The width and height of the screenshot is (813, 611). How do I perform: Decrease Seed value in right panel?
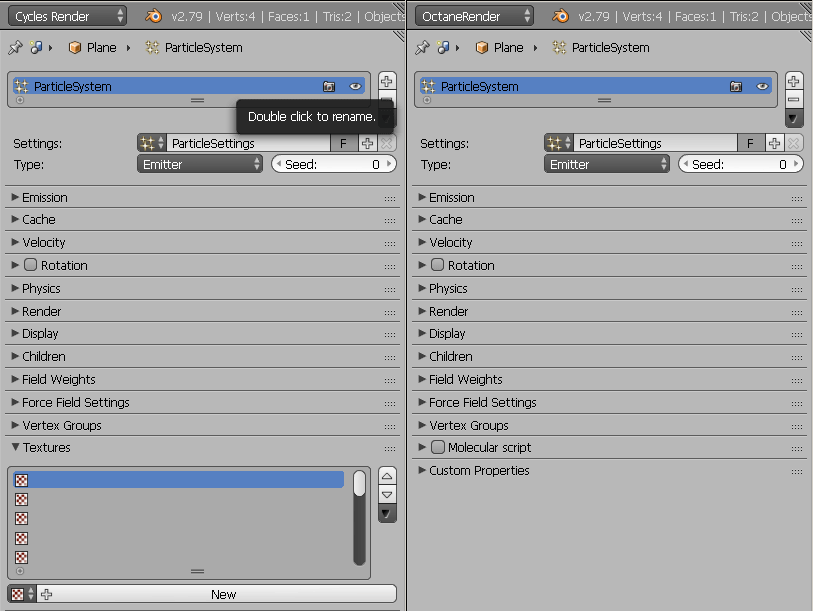(x=686, y=164)
